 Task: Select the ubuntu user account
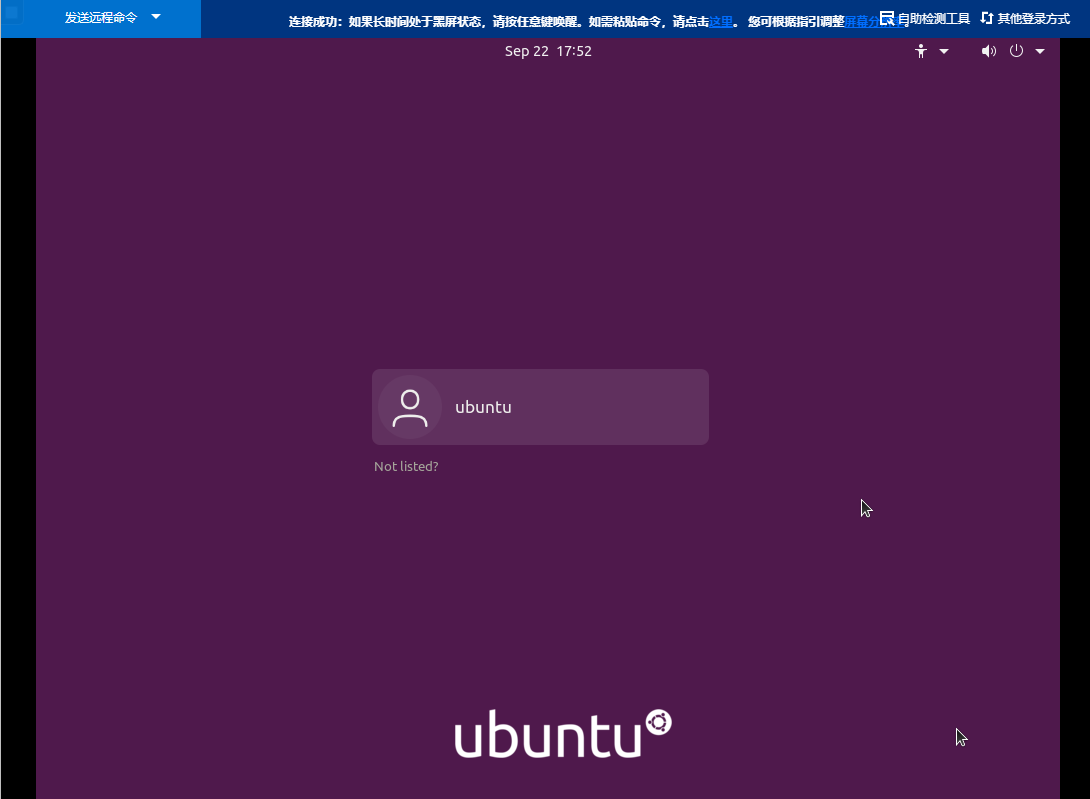(540, 407)
